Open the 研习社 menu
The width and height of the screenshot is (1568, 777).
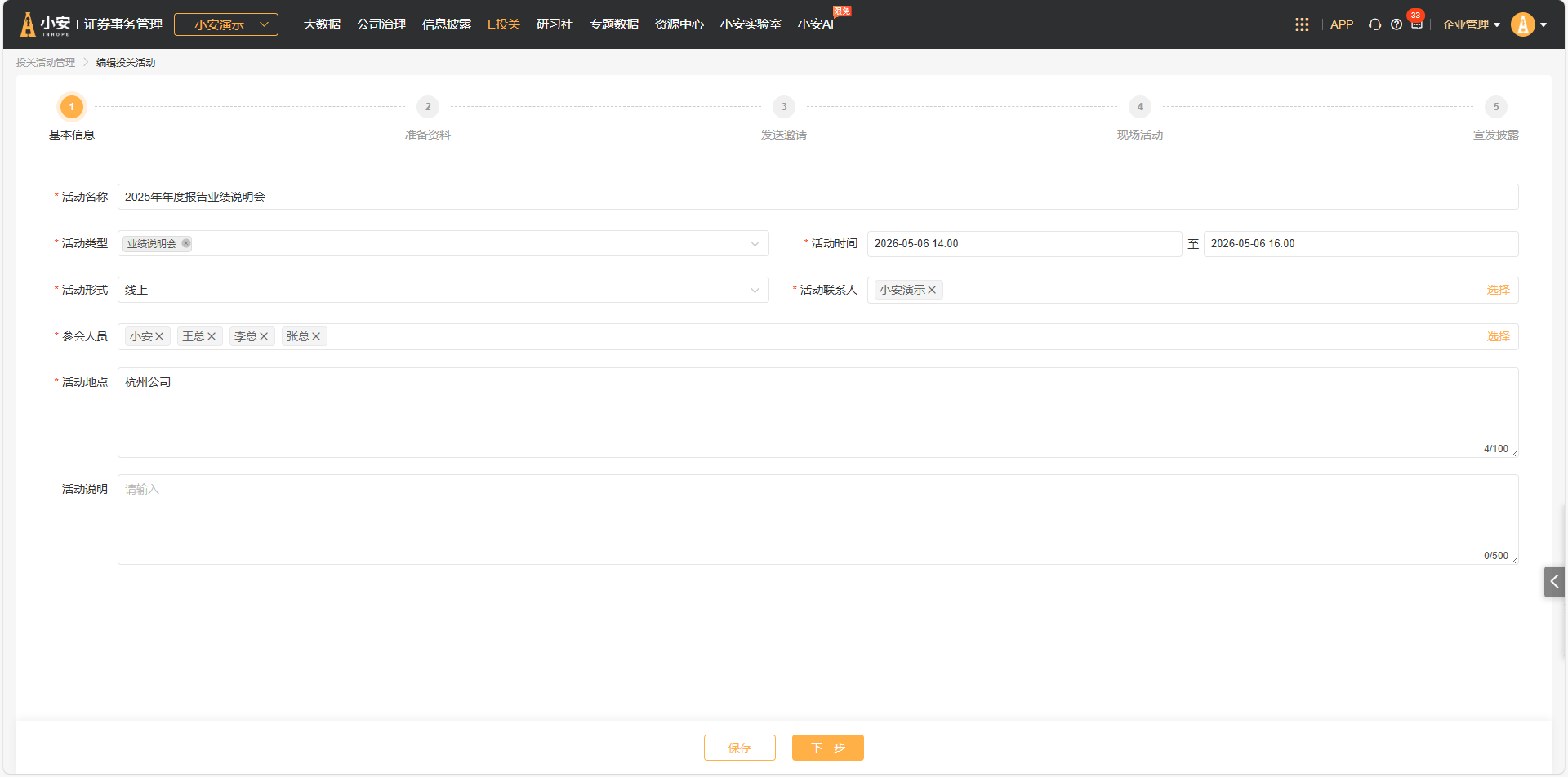tap(555, 24)
